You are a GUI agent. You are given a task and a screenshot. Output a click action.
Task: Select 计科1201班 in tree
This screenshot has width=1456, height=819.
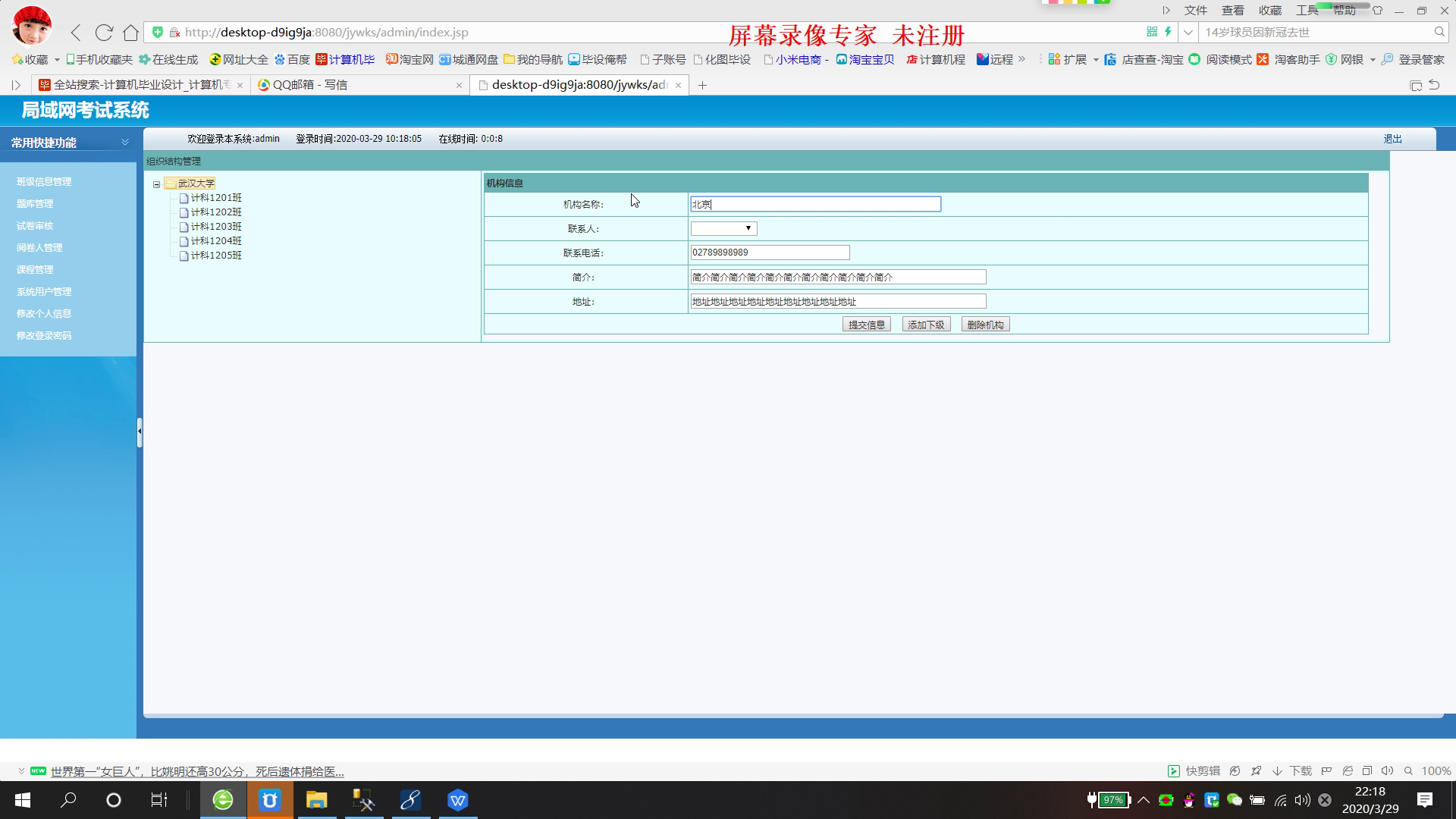coord(216,198)
